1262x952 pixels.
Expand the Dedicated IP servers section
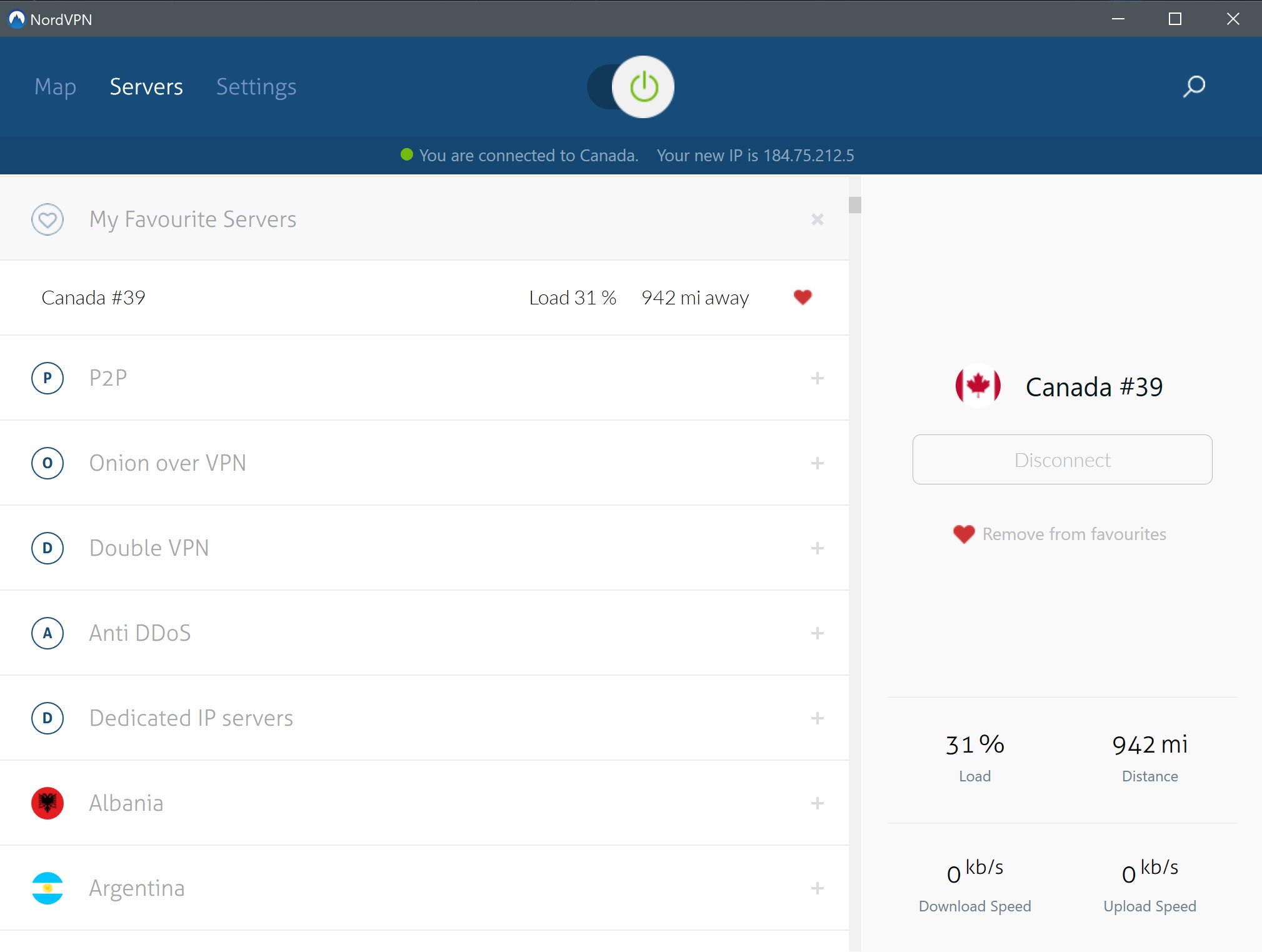817,718
